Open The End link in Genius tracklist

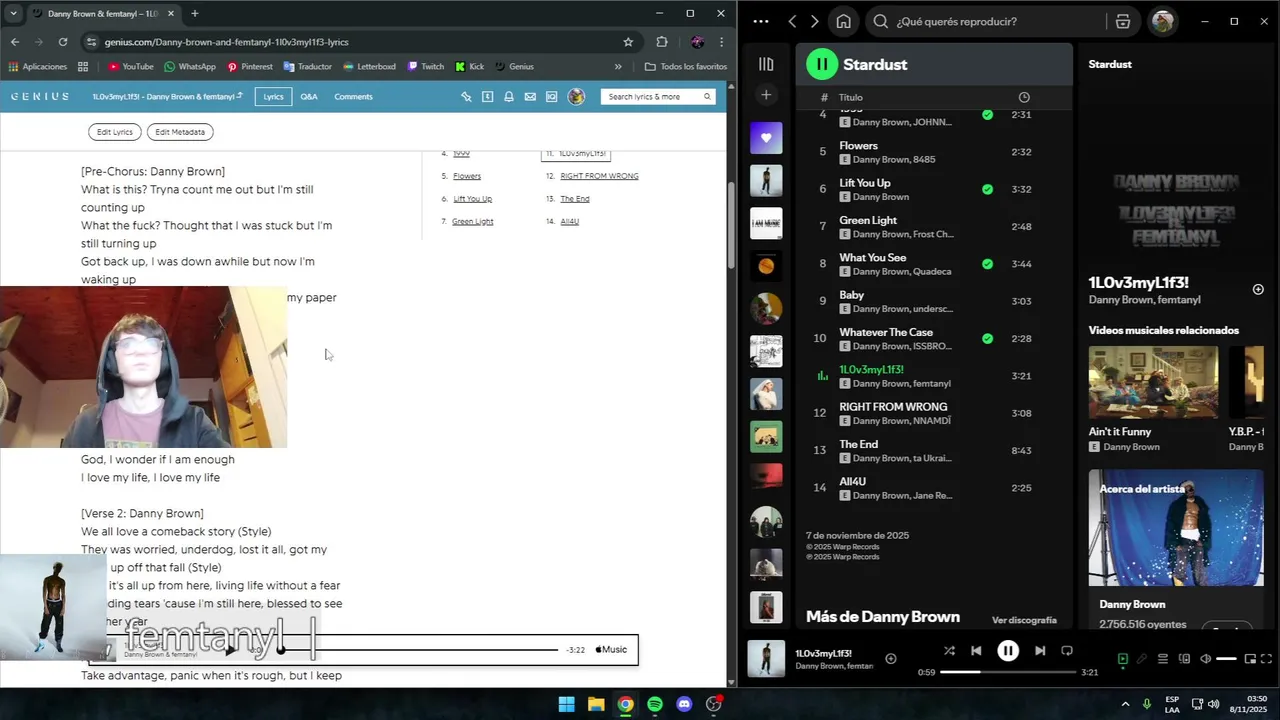pyautogui.click(x=575, y=199)
